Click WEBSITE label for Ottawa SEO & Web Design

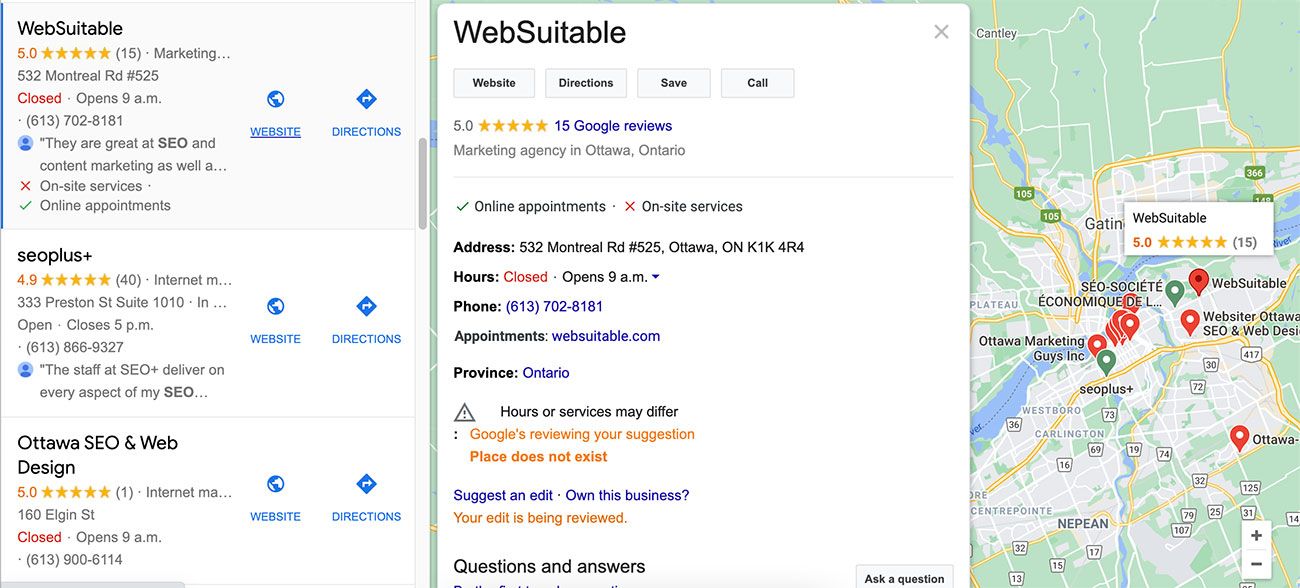point(275,517)
